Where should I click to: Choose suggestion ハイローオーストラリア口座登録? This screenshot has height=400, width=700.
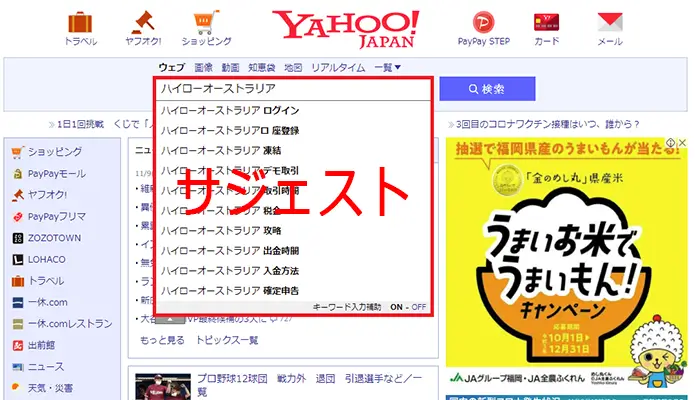(293, 130)
